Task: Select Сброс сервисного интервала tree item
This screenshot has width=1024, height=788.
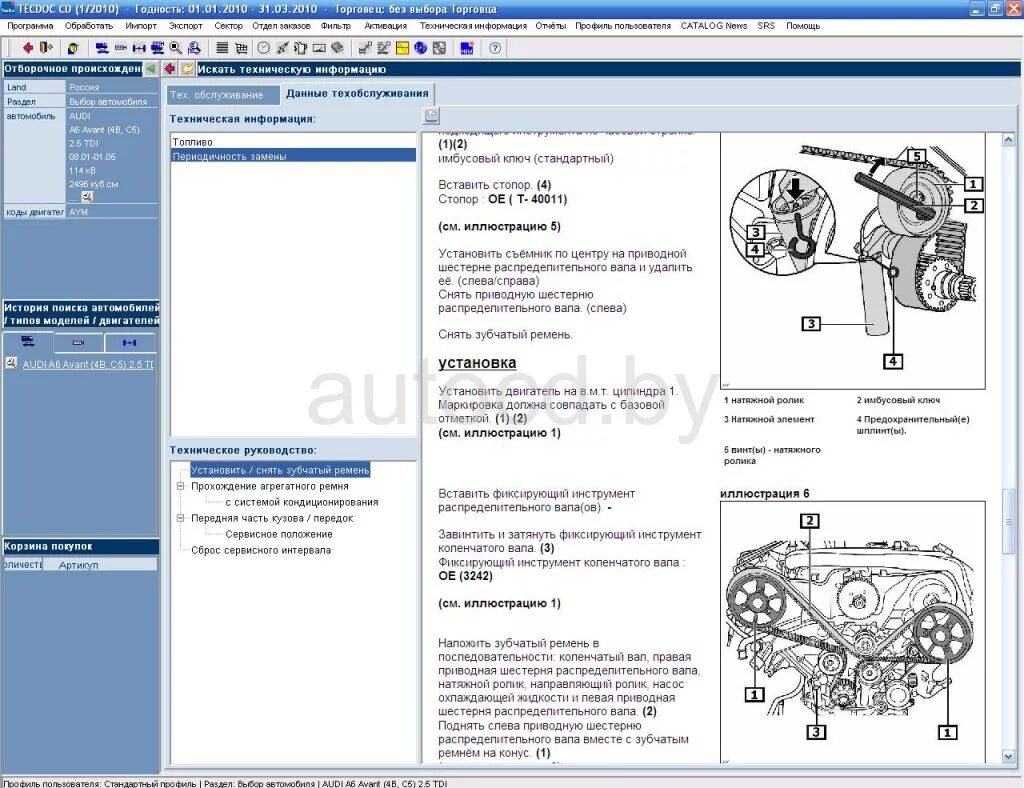Action: tap(261, 550)
